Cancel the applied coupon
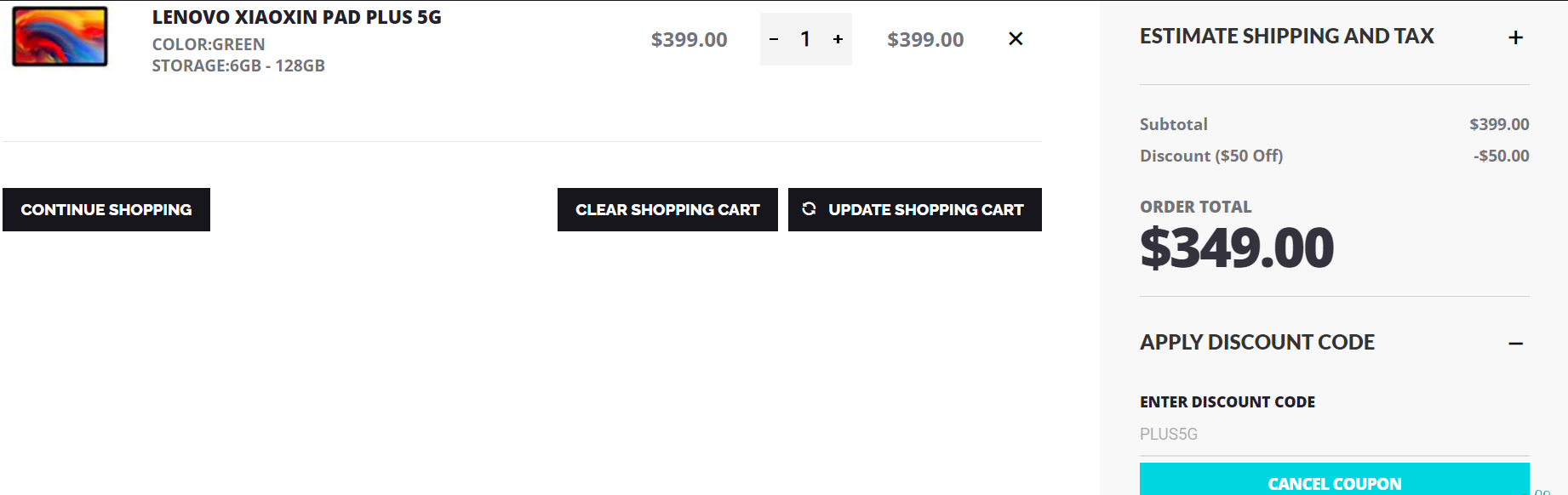Screen dimensions: 1568x495 1334,482
